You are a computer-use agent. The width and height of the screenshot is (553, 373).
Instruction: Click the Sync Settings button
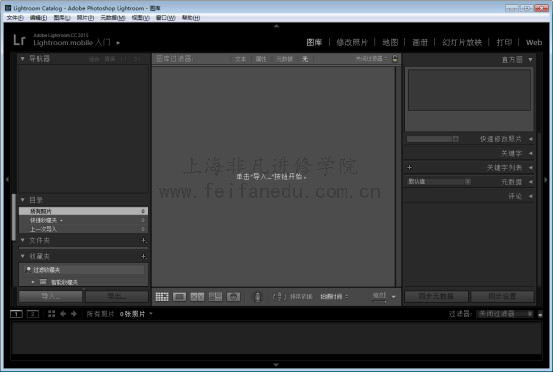click(x=503, y=296)
